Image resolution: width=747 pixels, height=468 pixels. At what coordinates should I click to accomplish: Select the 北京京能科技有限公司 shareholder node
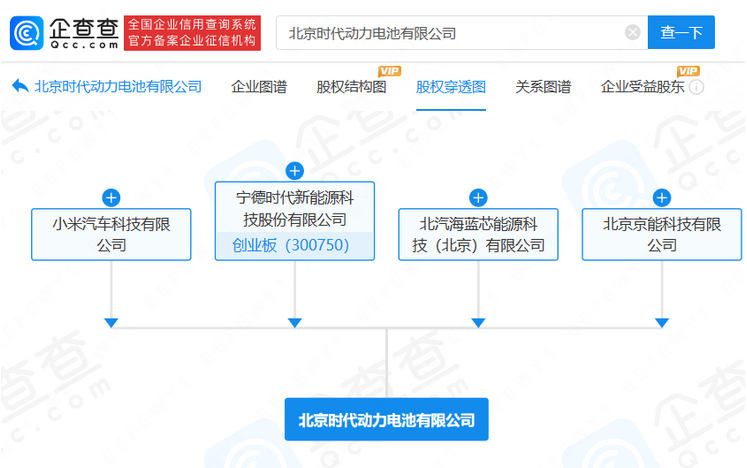coord(661,234)
